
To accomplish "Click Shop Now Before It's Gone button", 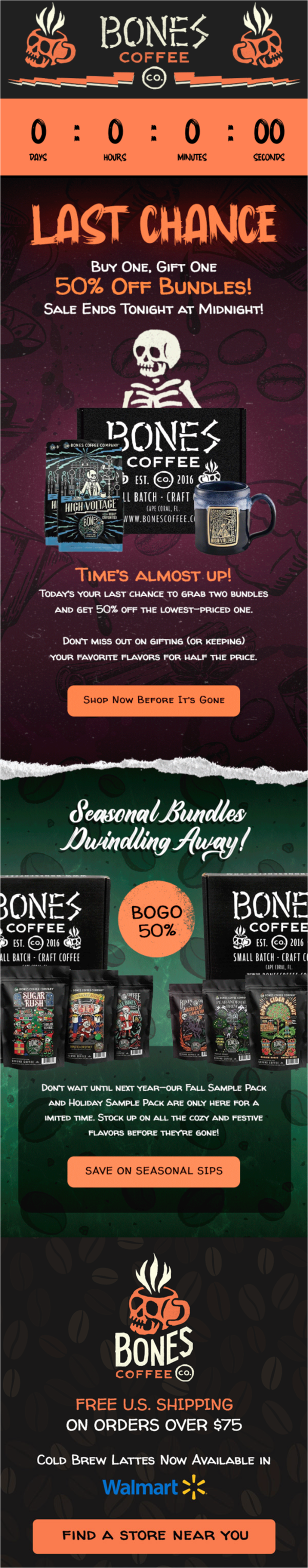I will pyautogui.click(x=153, y=701).
